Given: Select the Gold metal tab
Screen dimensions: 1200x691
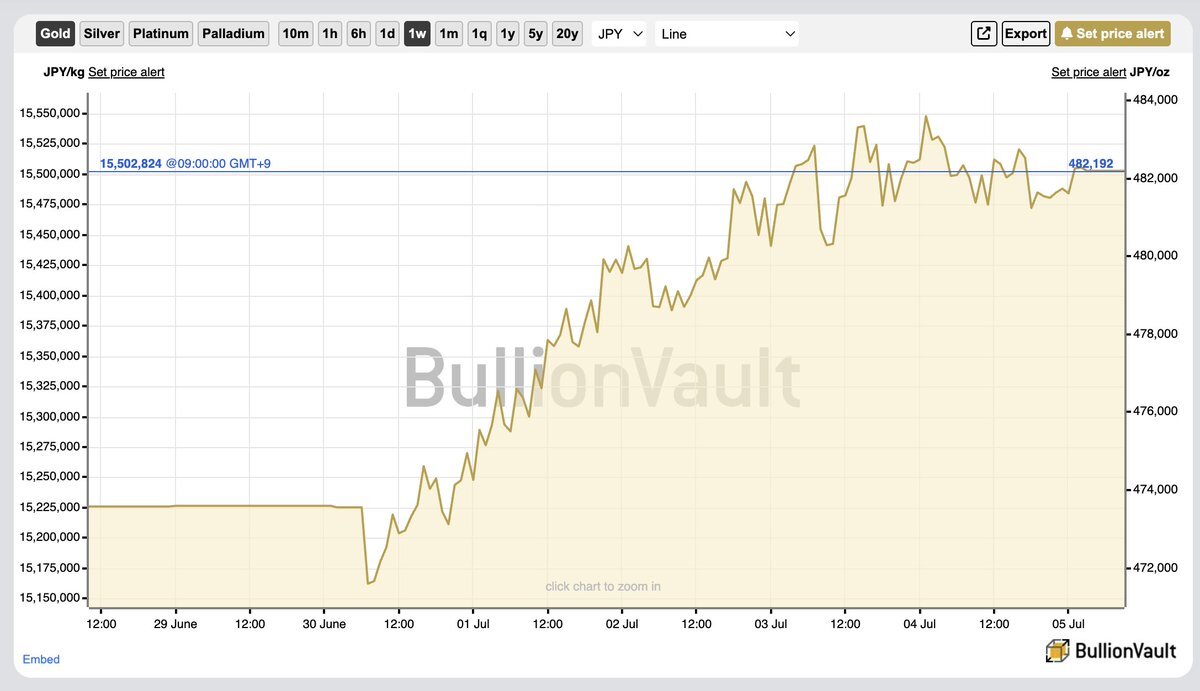Looking at the screenshot, I should [56, 33].
